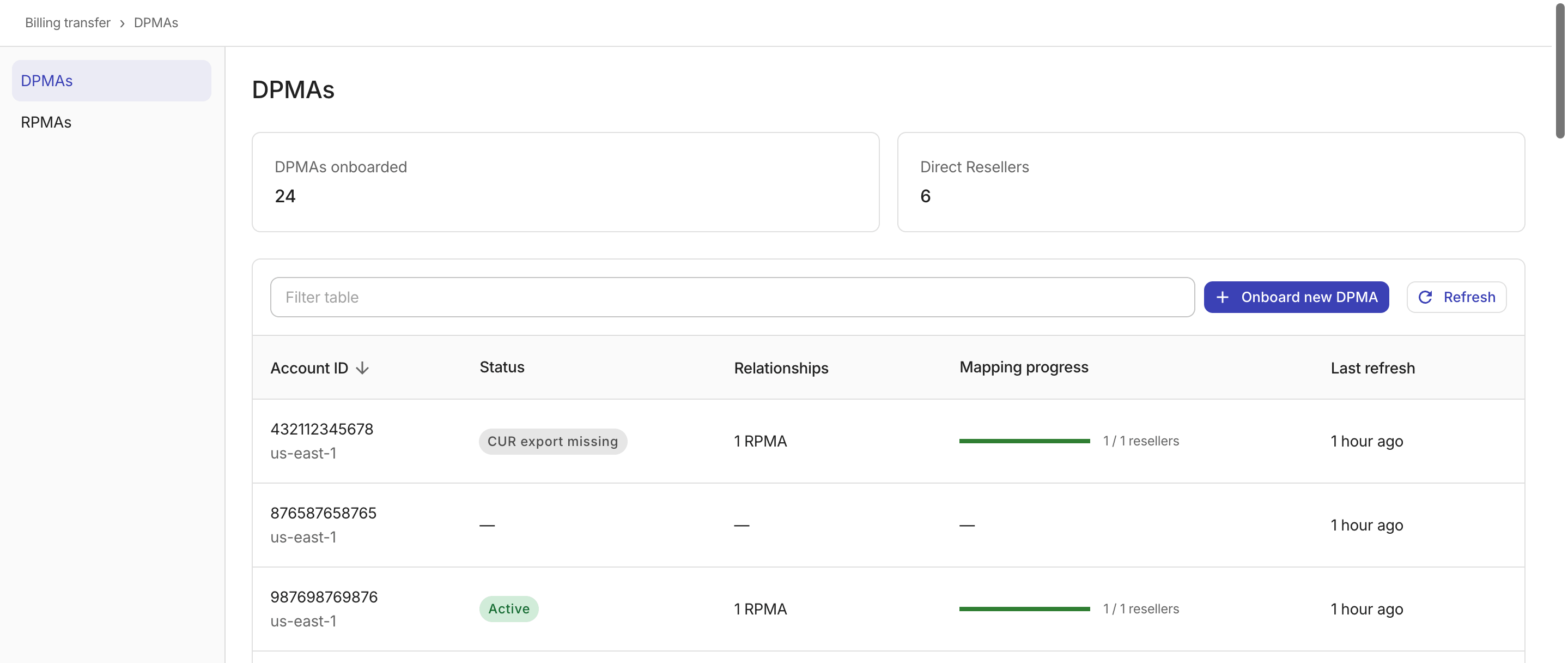Click the Mapping progress column header
Screen dimensions: 1568x663
[1024, 367]
